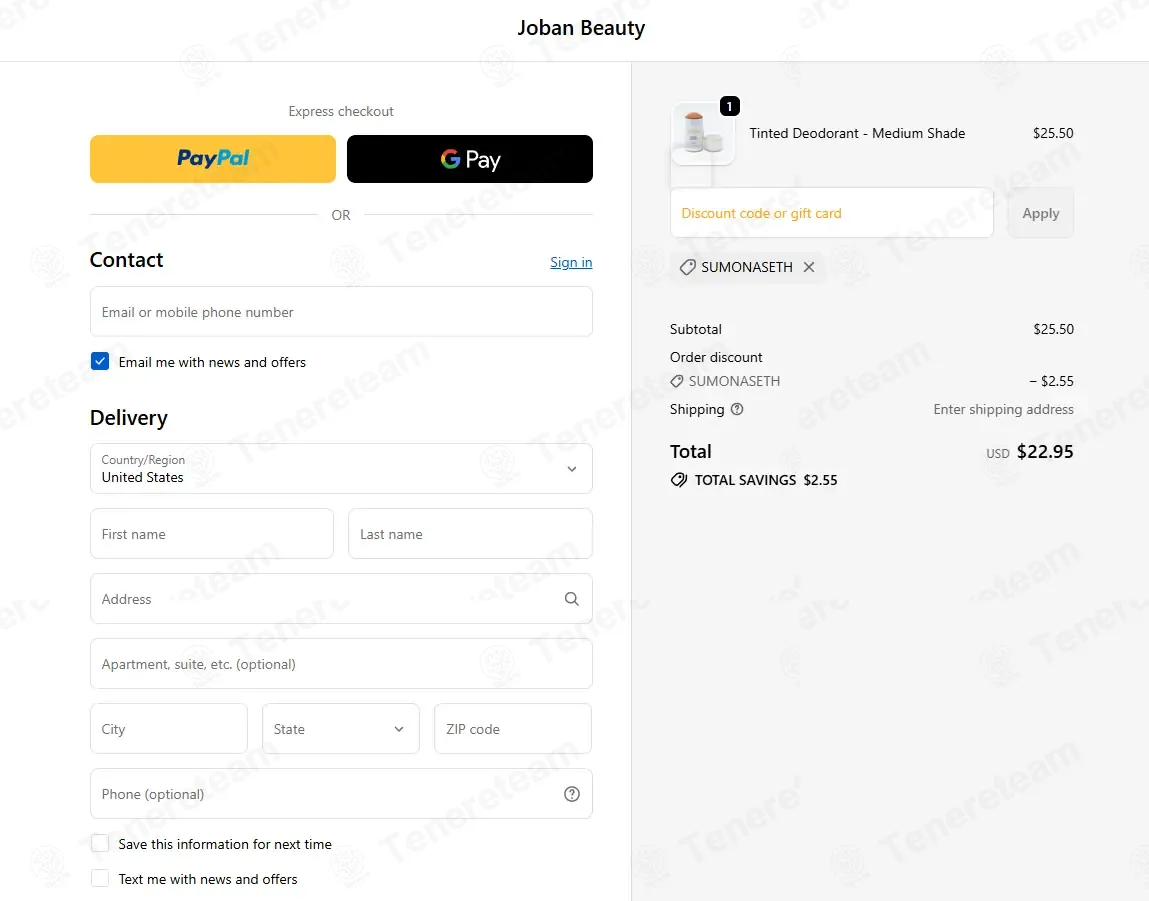Focus the Phone (optional) field
This screenshot has width=1149, height=901.
click(x=341, y=794)
